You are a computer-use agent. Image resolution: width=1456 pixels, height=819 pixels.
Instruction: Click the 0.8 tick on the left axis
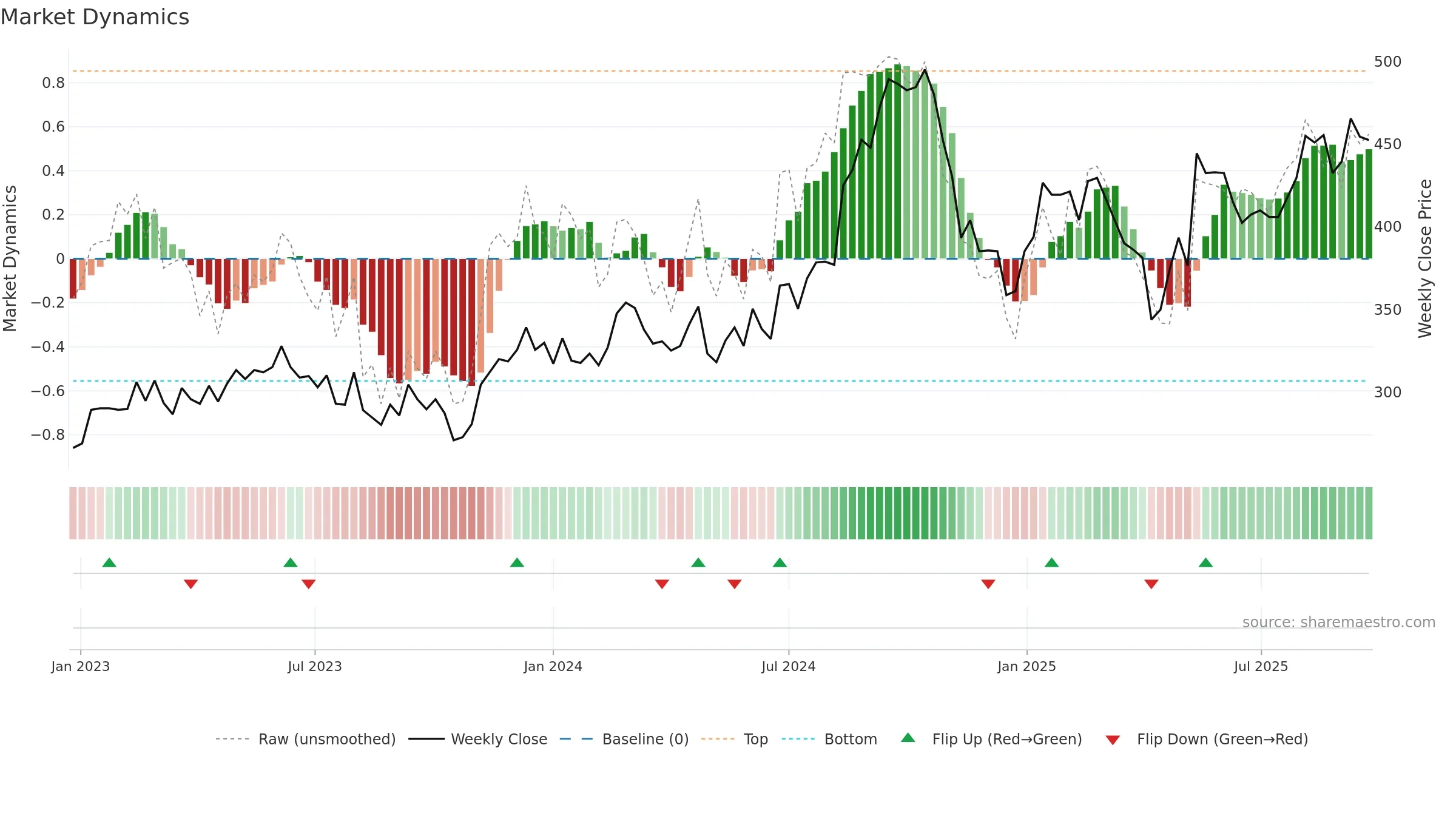pyautogui.click(x=53, y=83)
